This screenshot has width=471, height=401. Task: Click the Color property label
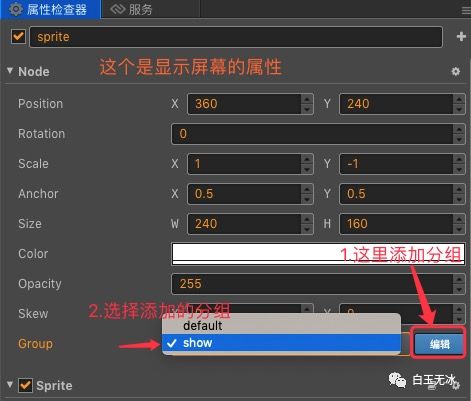point(33,254)
